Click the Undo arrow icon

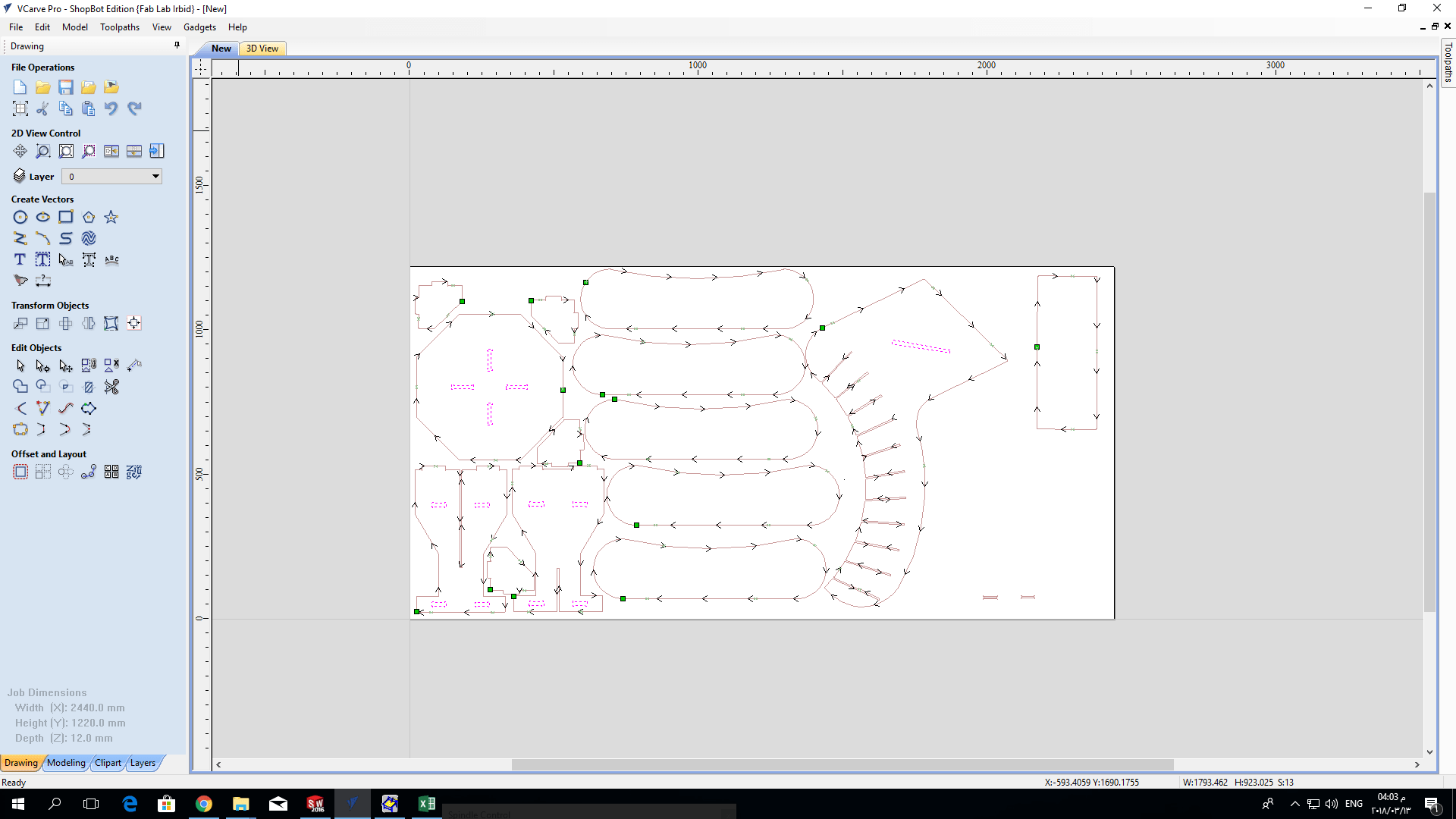111,108
